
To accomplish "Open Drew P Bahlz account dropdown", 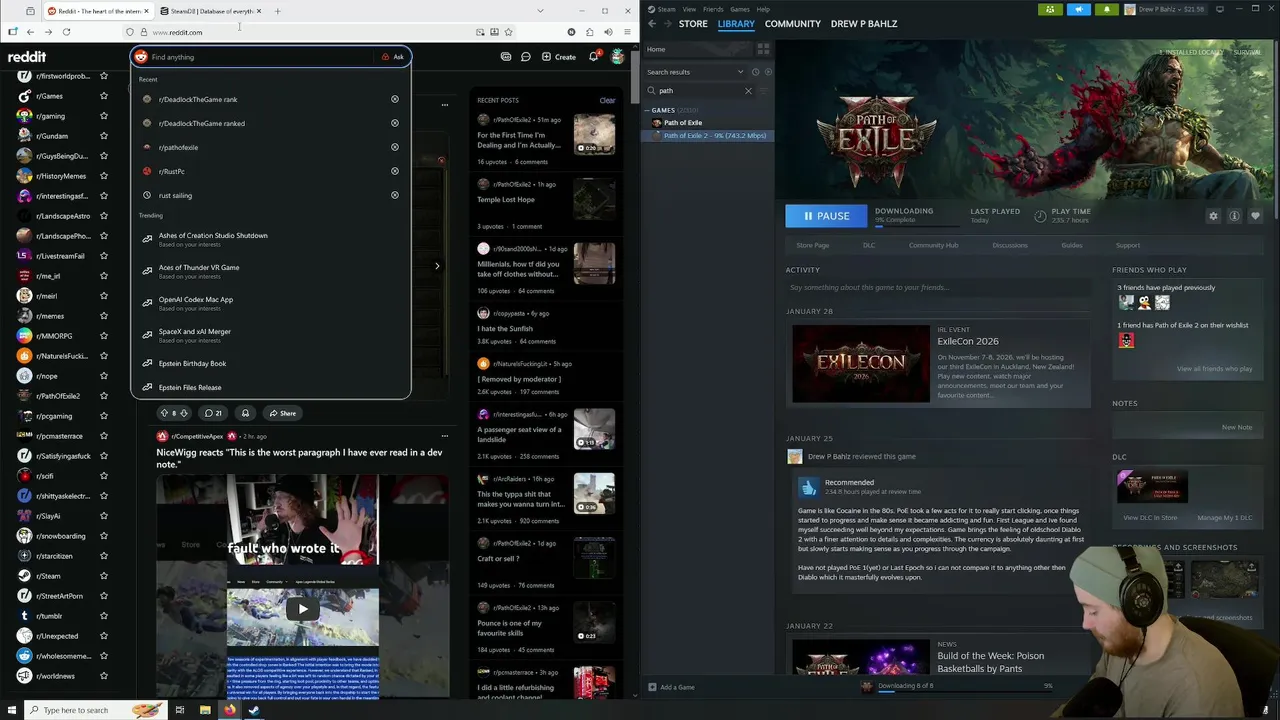I will (1164, 9).
